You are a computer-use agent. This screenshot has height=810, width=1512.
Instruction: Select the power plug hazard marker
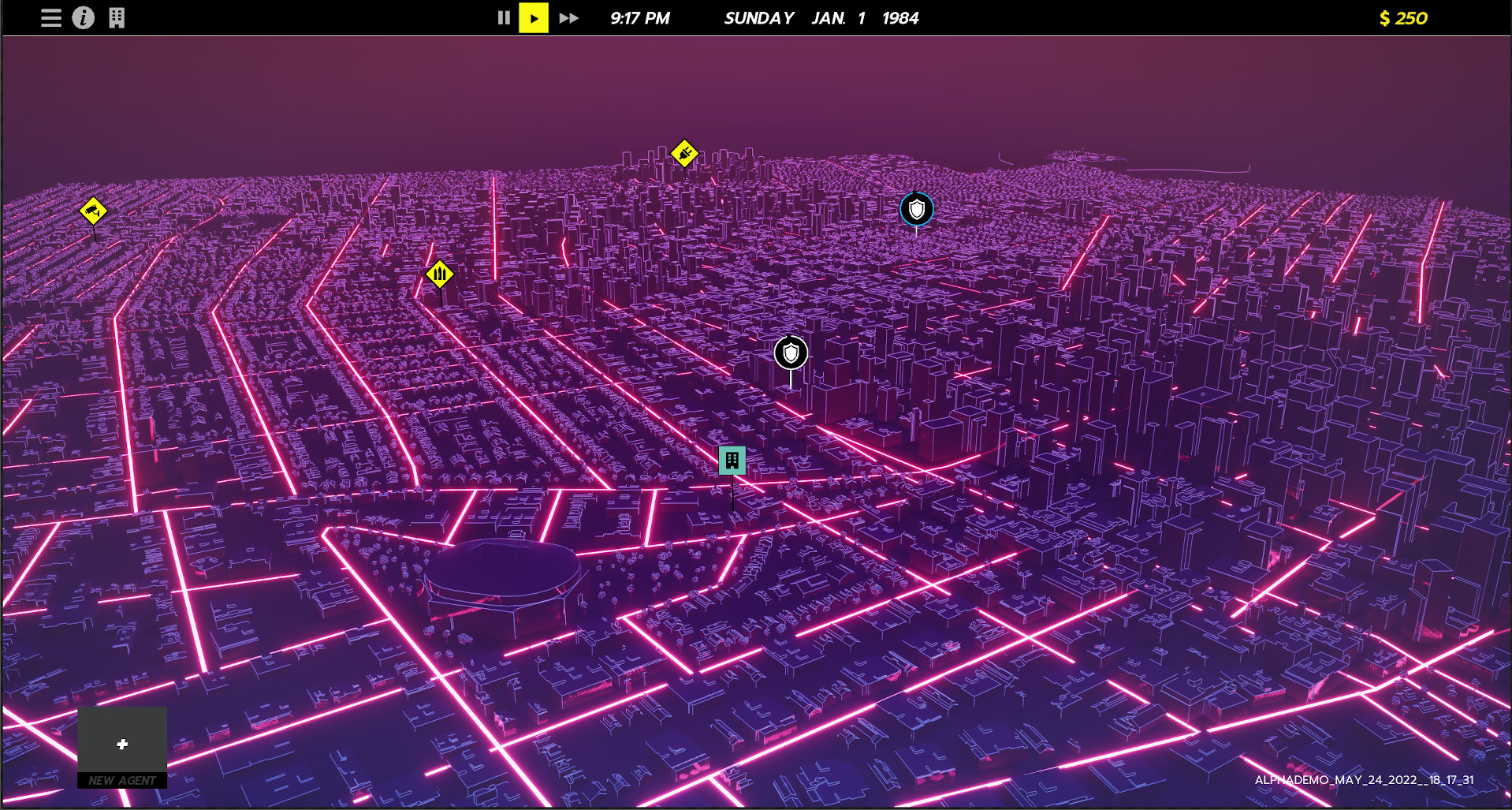(683, 154)
